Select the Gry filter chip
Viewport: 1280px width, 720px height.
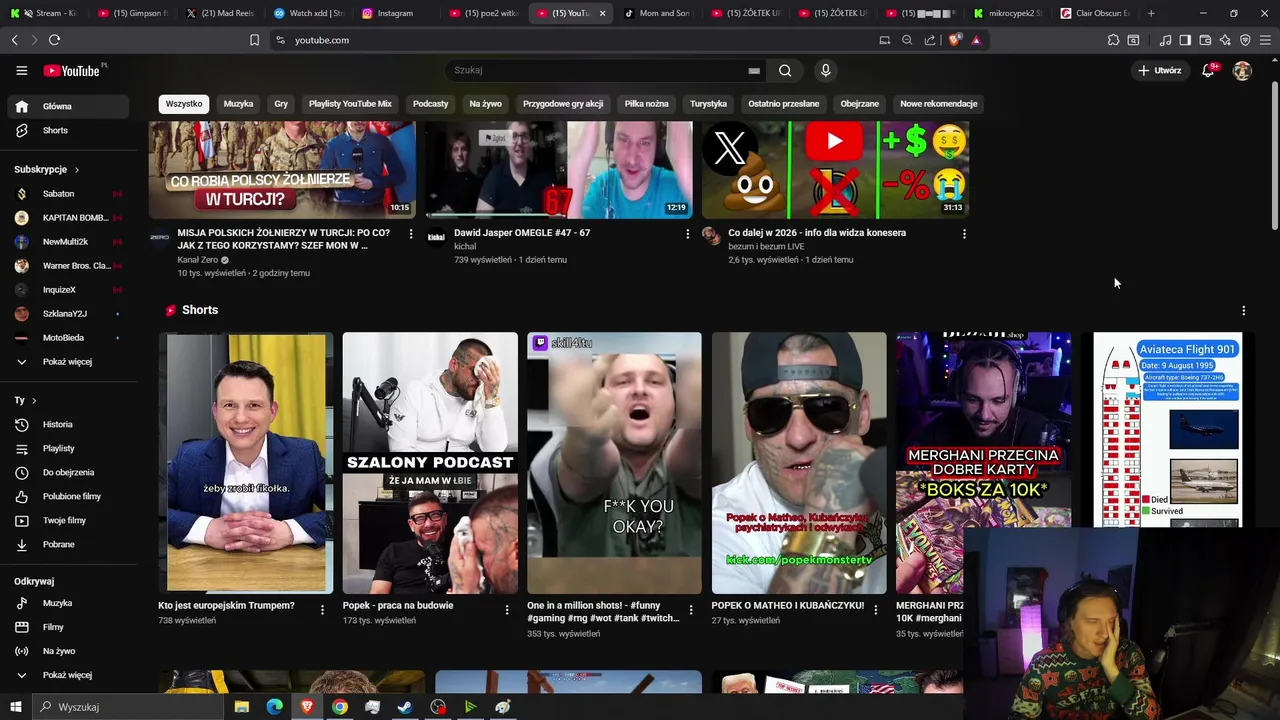coord(281,104)
